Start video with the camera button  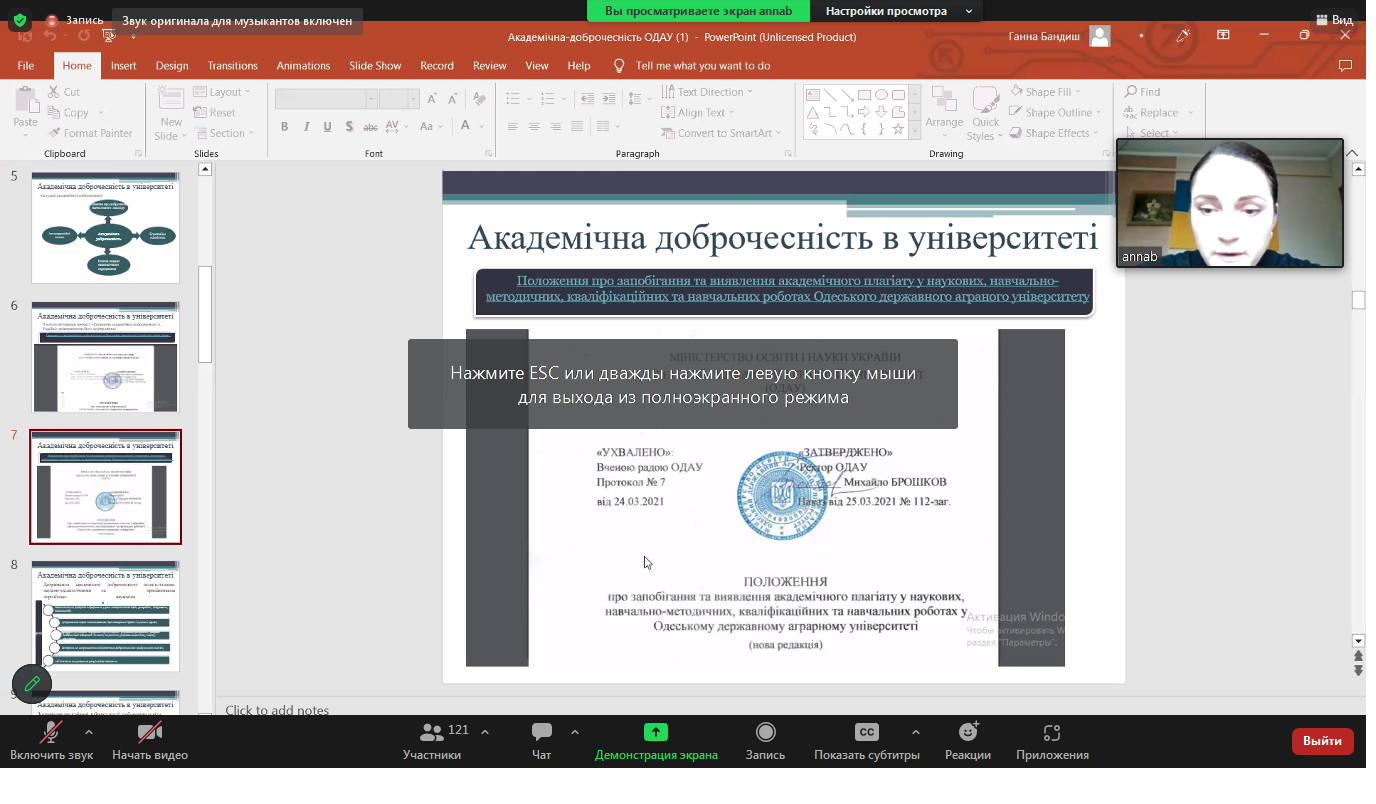pos(150,733)
